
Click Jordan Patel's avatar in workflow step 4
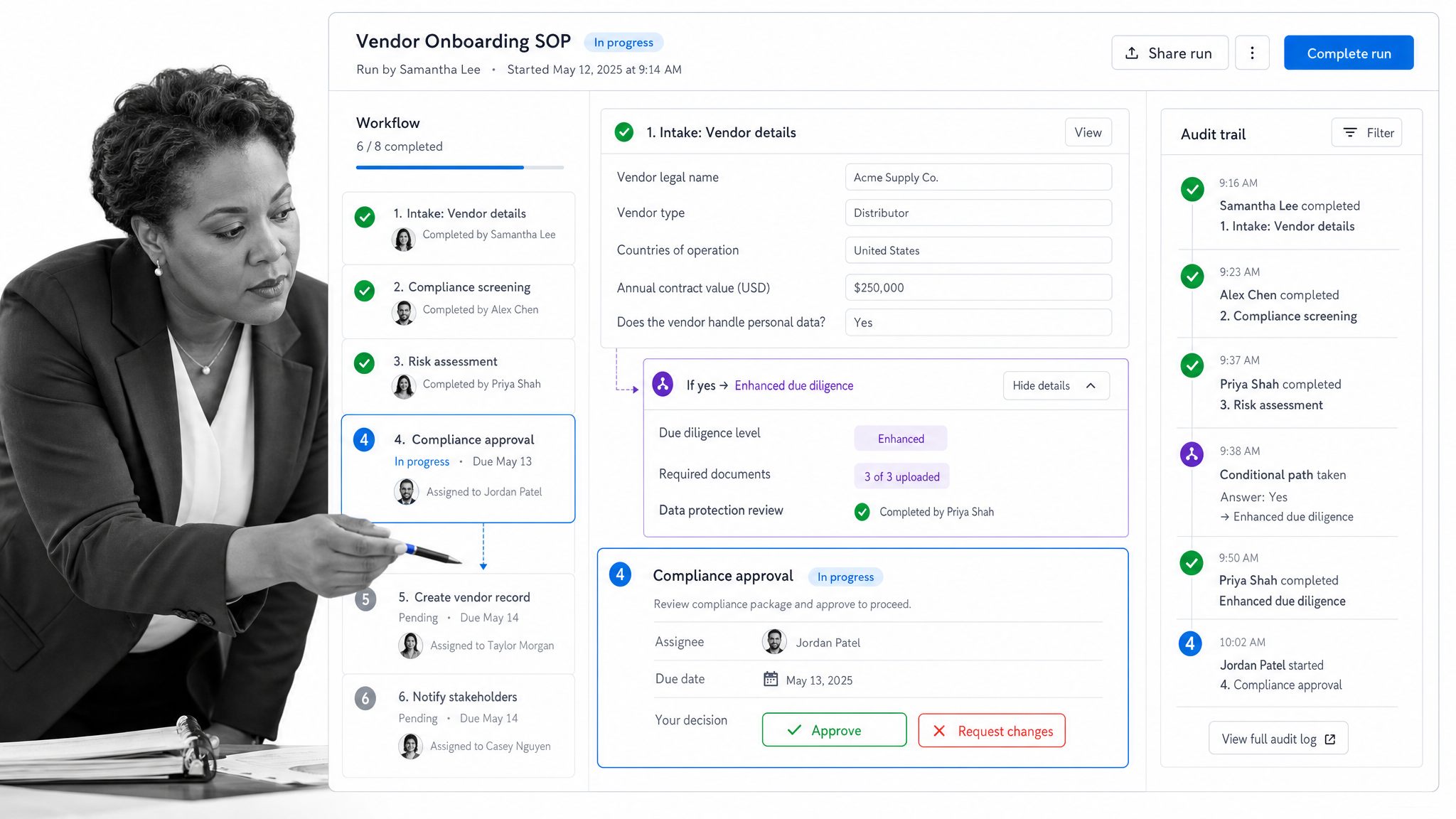[406, 491]
